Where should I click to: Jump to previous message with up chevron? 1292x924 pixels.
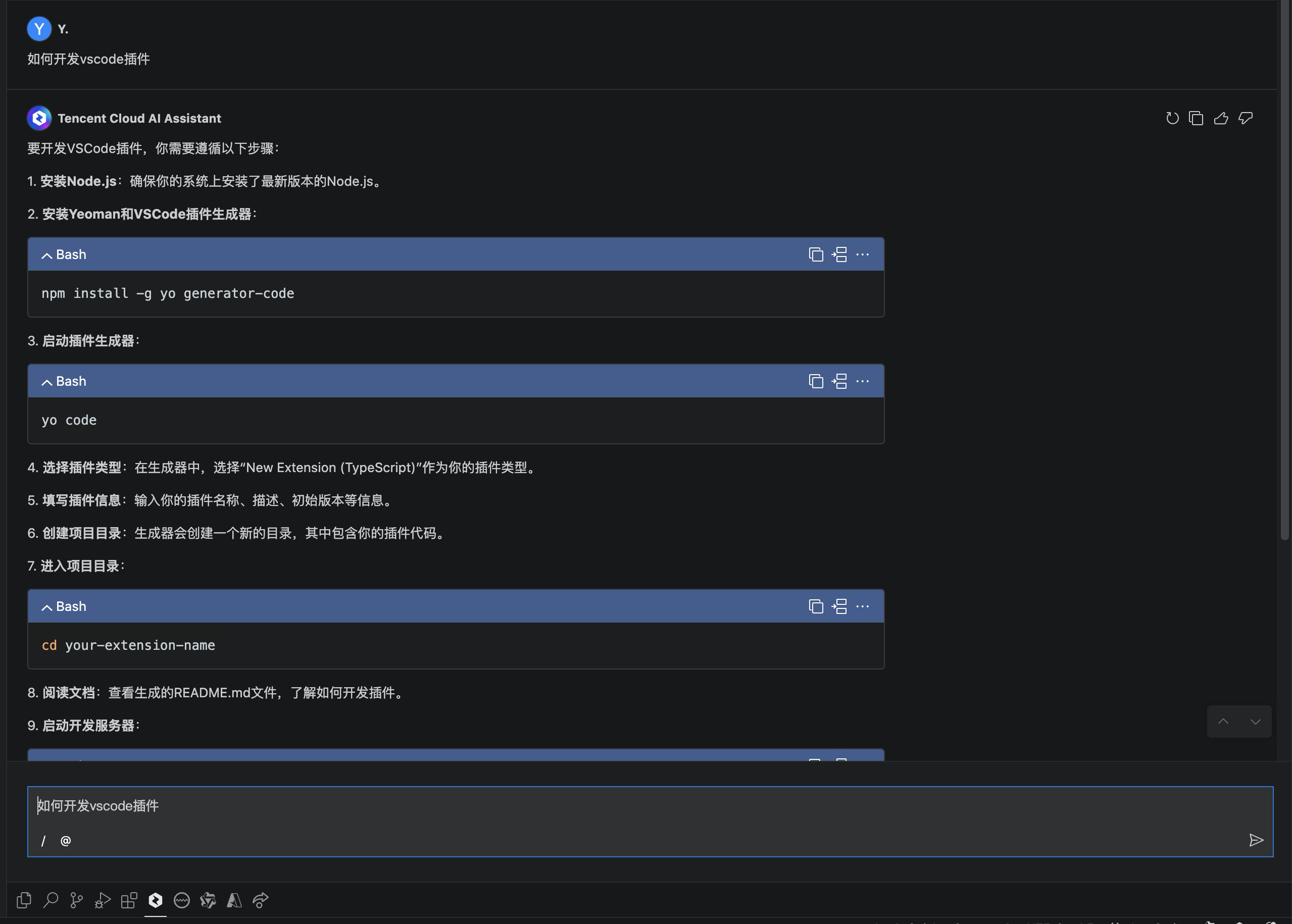[x=1223, y=722]
